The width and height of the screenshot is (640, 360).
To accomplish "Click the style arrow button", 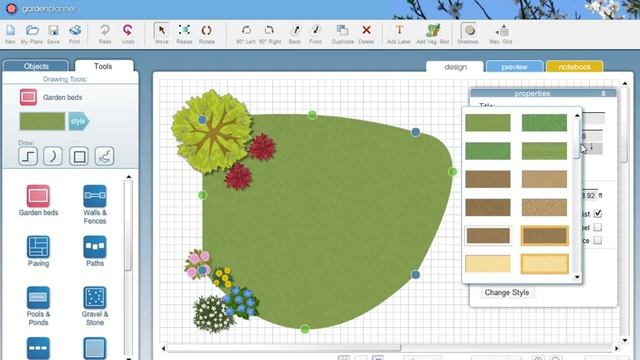I will click(78, 121).
